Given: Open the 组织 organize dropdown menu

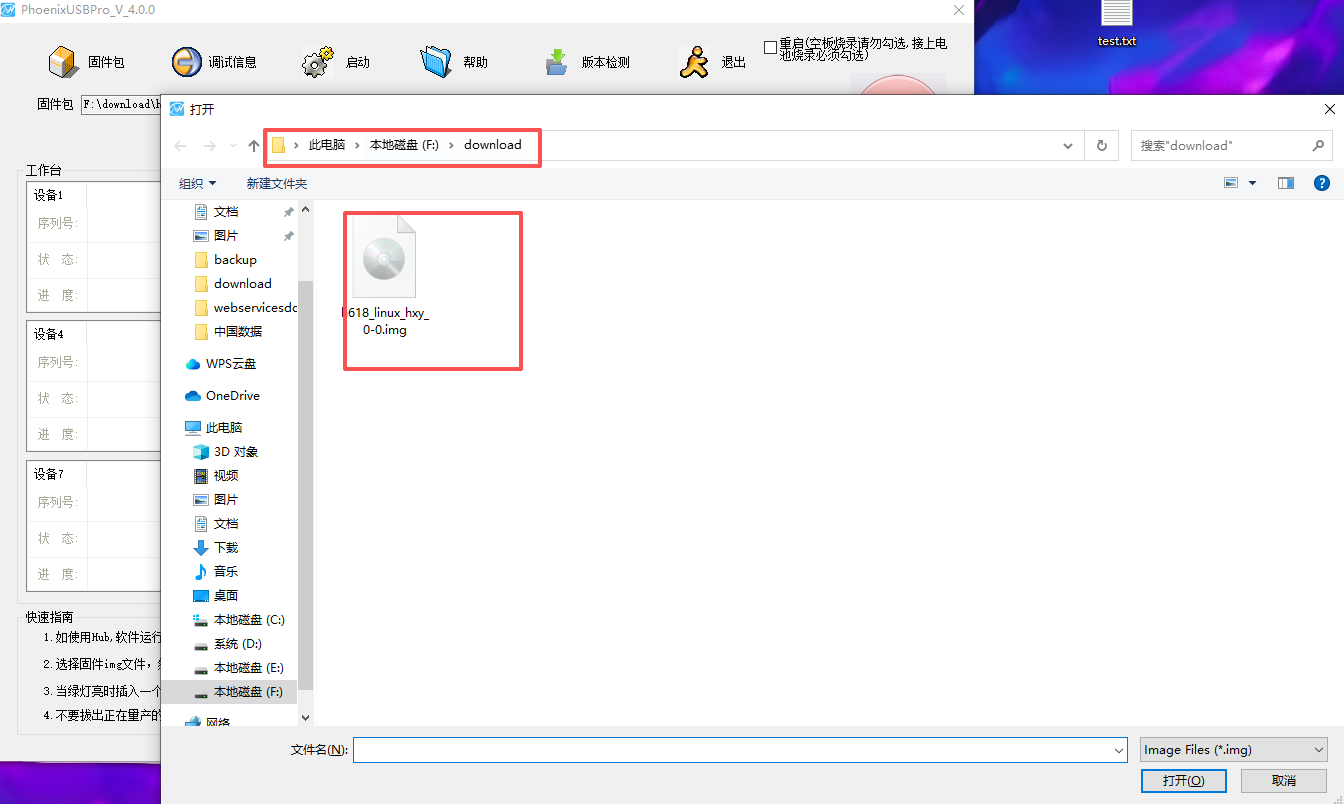Looking at the screenshot, I should point(197,183).
